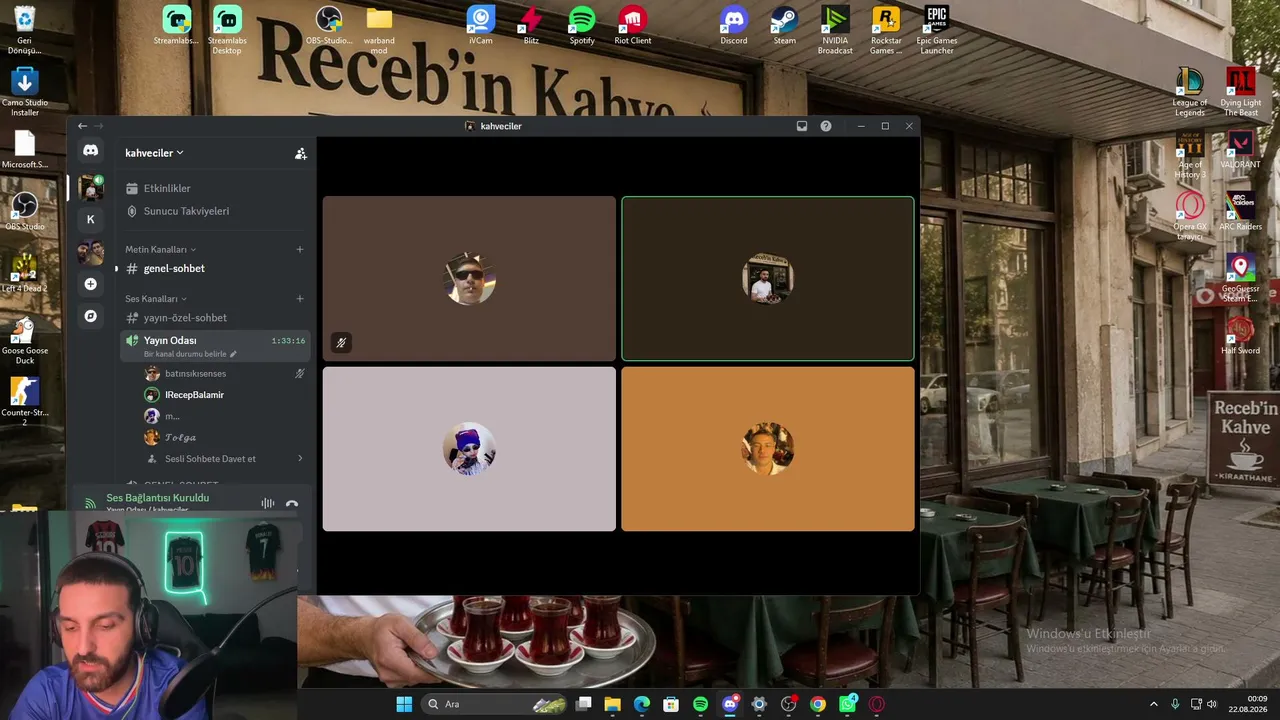Open the Counter-Strike 2 desktop shortcut
1280x720 pixels.
pyautogui.click(x=25, y=402)
